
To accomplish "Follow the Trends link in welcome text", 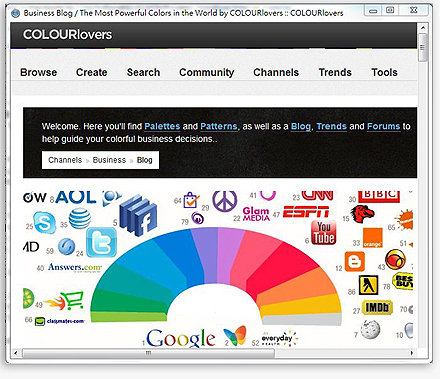I will point(332,126).
